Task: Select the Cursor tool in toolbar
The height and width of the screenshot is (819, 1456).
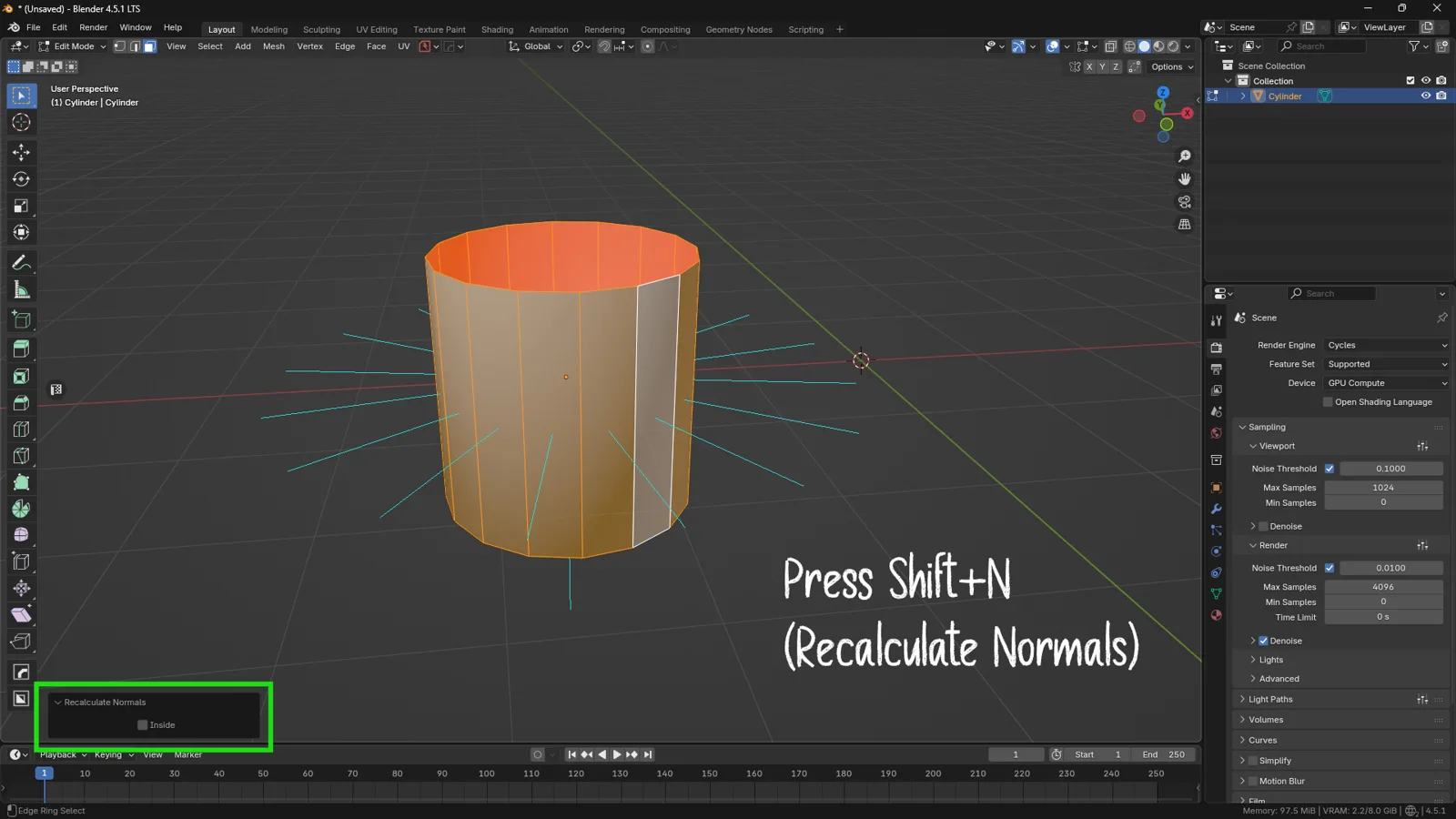Action: pos(21,122)
